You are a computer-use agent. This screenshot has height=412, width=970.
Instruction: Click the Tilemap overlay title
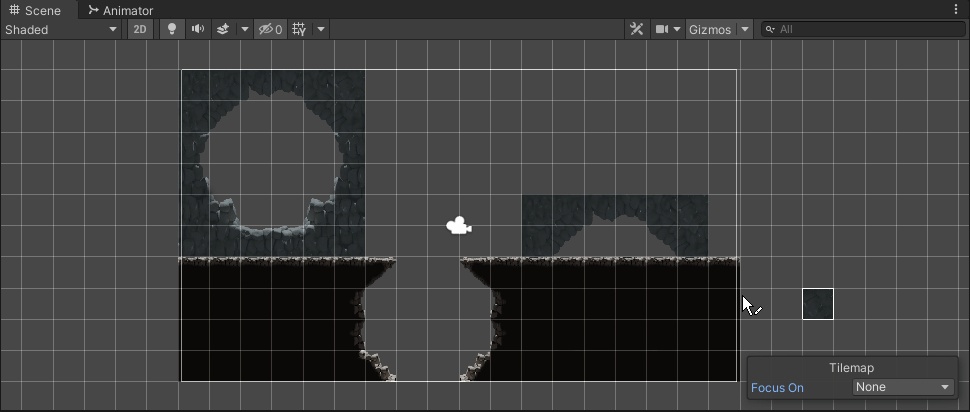(851, 368)
